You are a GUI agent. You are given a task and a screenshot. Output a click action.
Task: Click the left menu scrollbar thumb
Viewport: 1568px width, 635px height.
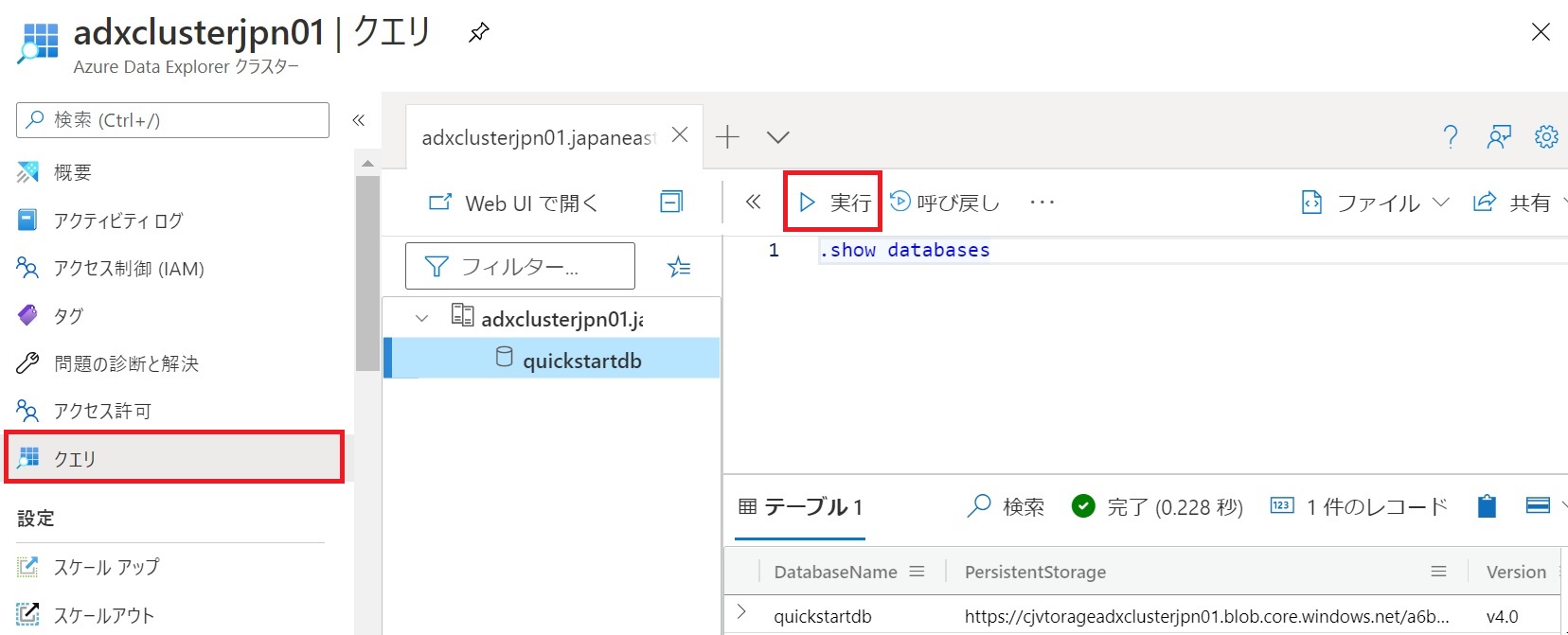(x=367, y=273)
